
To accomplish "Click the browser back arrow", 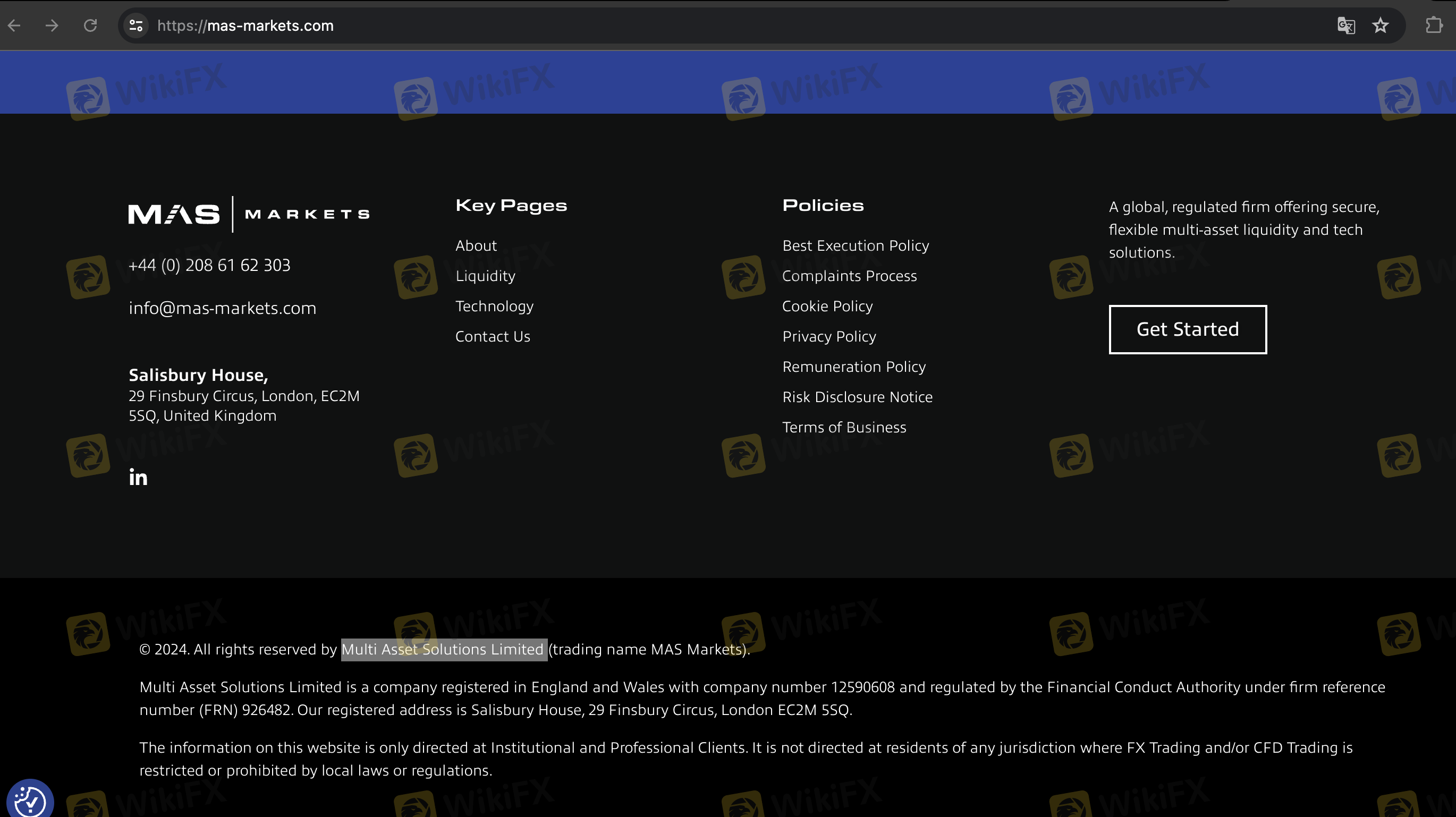I will (x=15, y=25).
